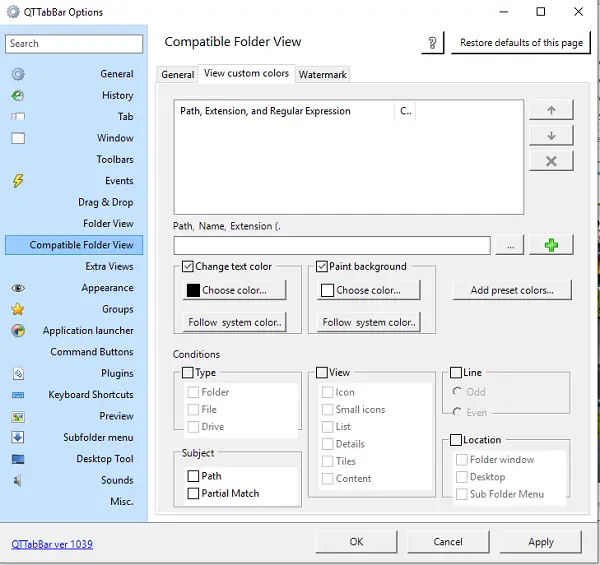The width and height of the screenshot is (600, 565).
Task: Click the Cancel button
Action: 448,542
